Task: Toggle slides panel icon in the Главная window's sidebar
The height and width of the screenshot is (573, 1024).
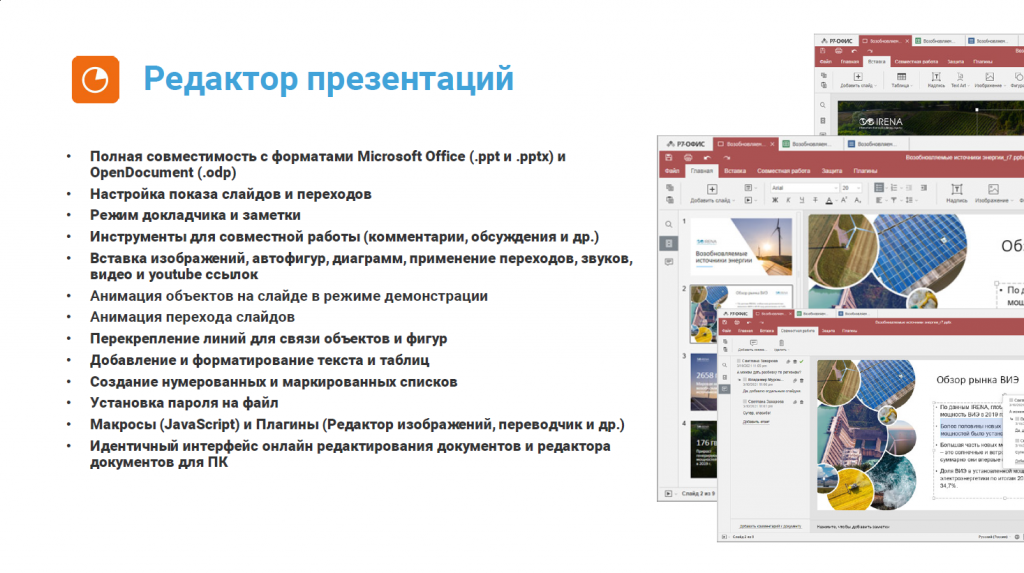Action: click(x=669, y=243)
